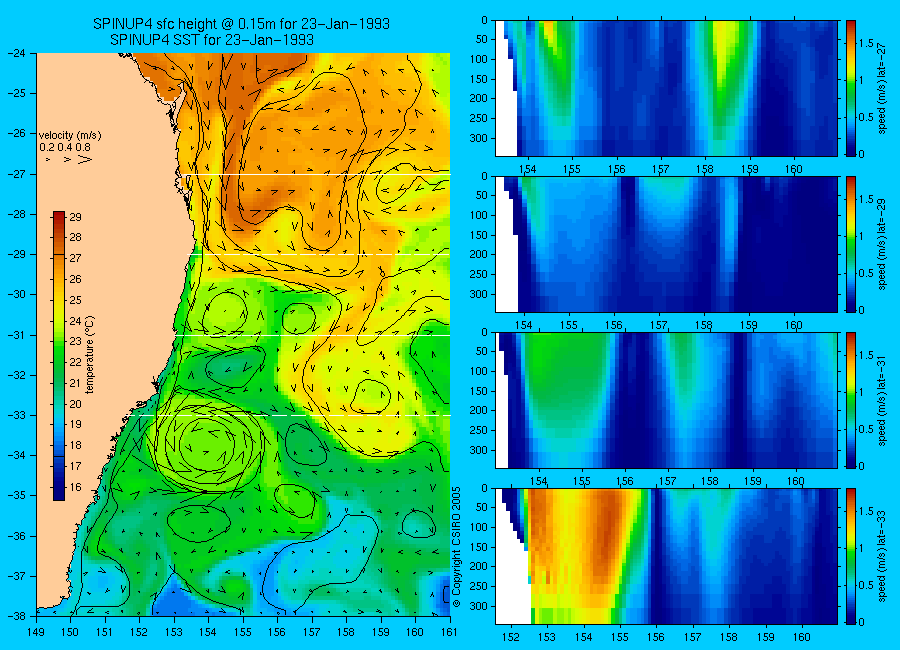Click the "160" longitude tick under the lat=-27 panel

click(794, 169)
